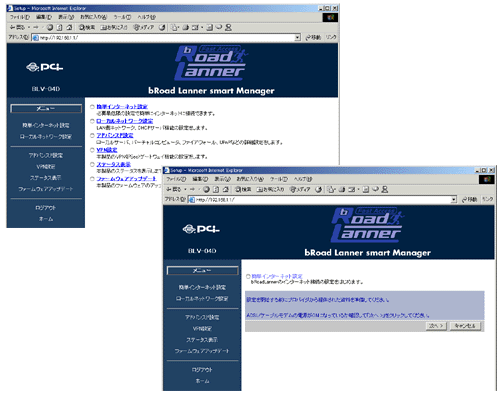Open VPN設定 link in rear window content
Viewport: 500px width, 400px height.
point(107,150)
